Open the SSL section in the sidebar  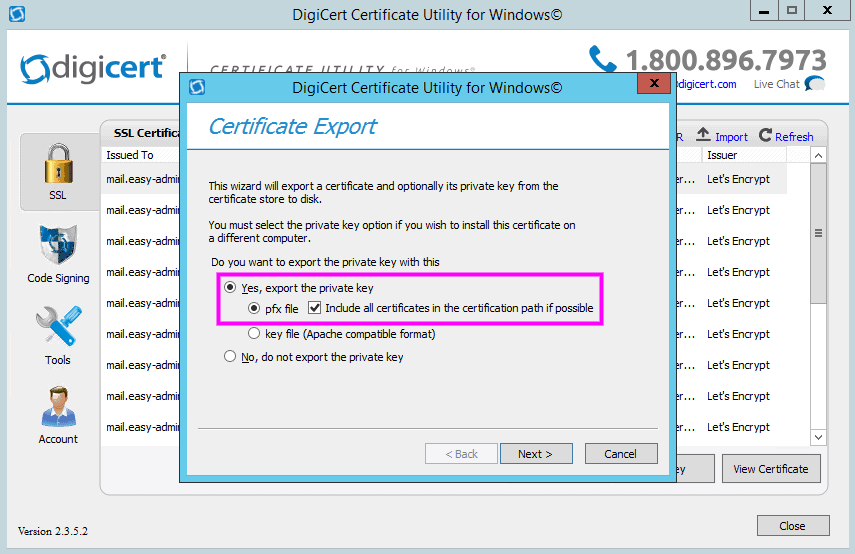(x=58, y=172)
